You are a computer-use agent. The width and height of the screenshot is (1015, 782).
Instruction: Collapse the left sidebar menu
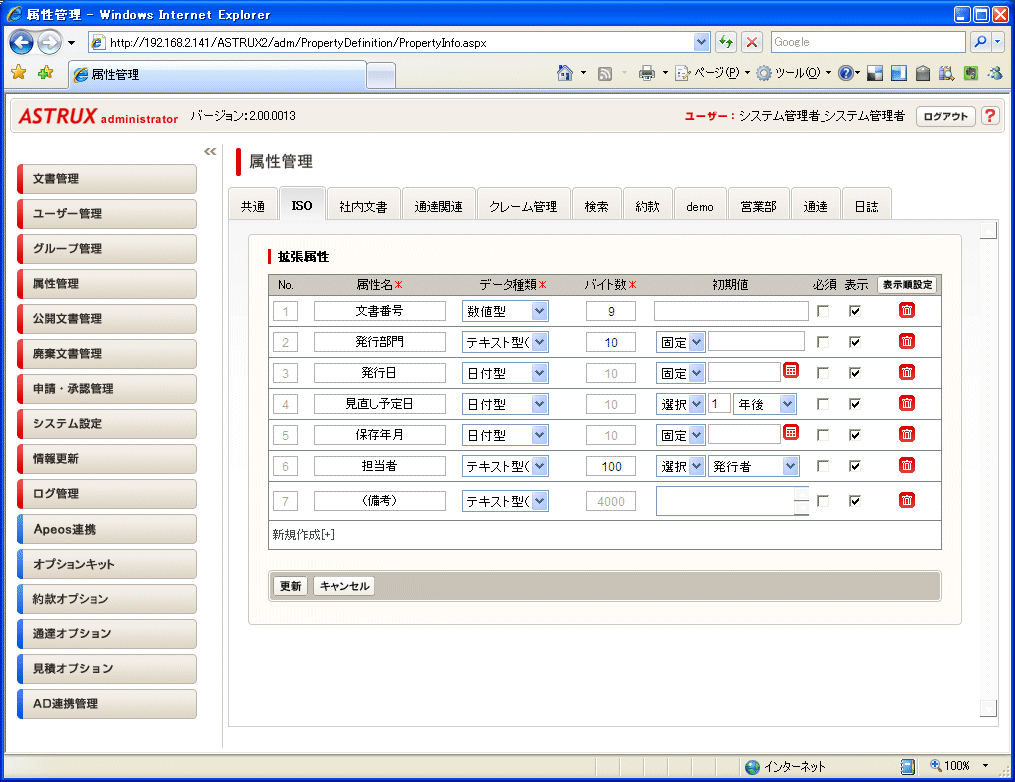[210, 152]
